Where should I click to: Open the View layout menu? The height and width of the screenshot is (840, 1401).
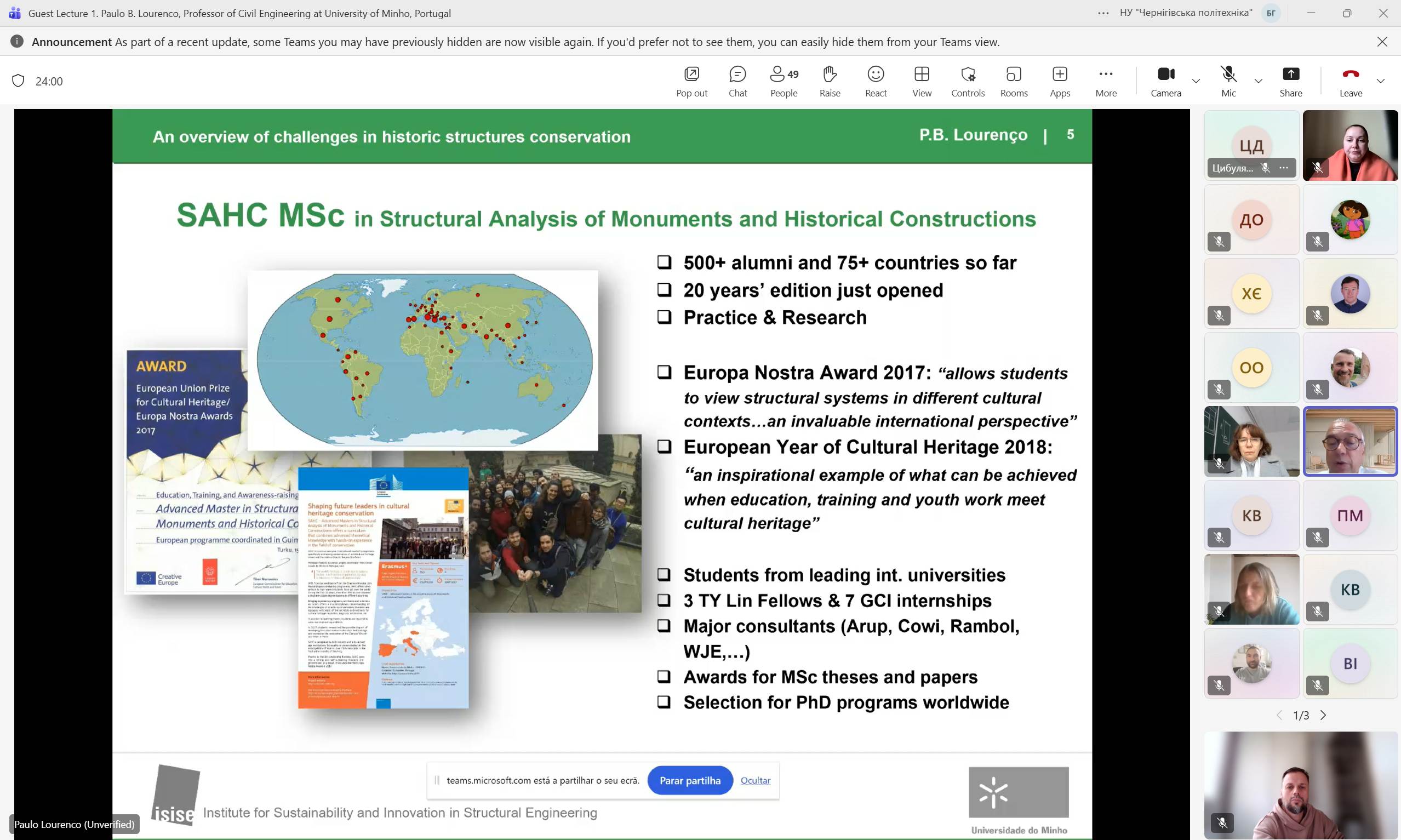pyautogui.click(x=921, y=81)
